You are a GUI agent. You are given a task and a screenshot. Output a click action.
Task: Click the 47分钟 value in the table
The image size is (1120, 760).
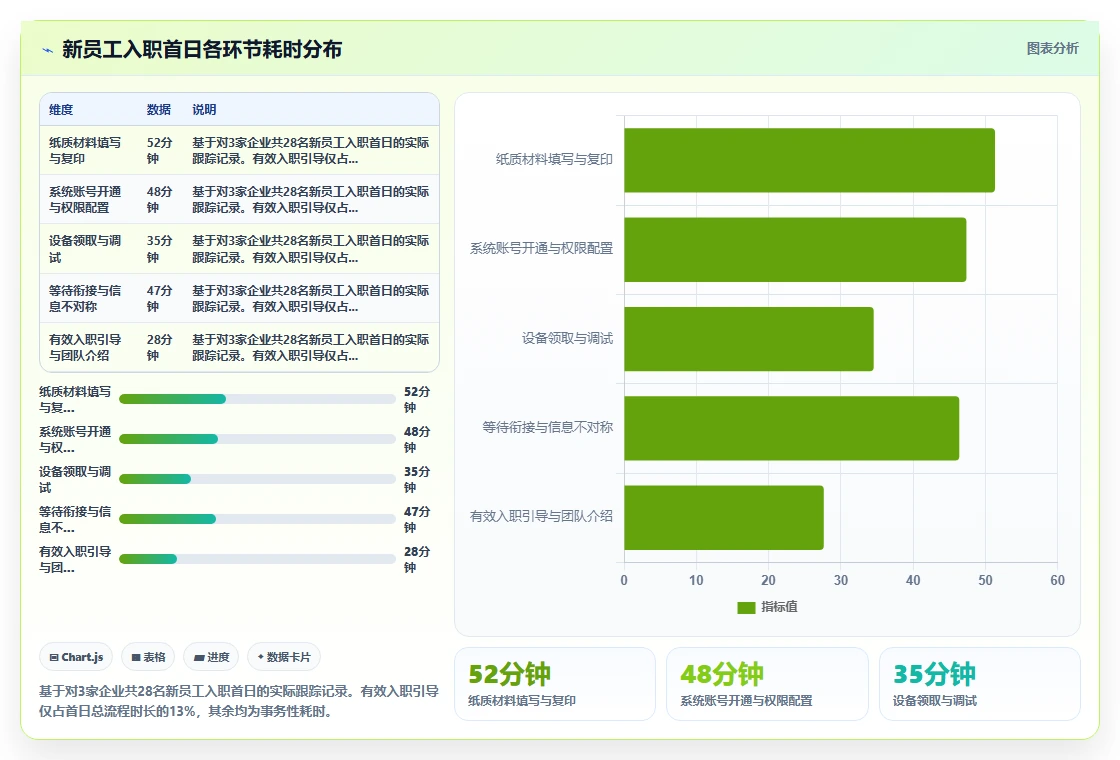(x=159, y=299)
